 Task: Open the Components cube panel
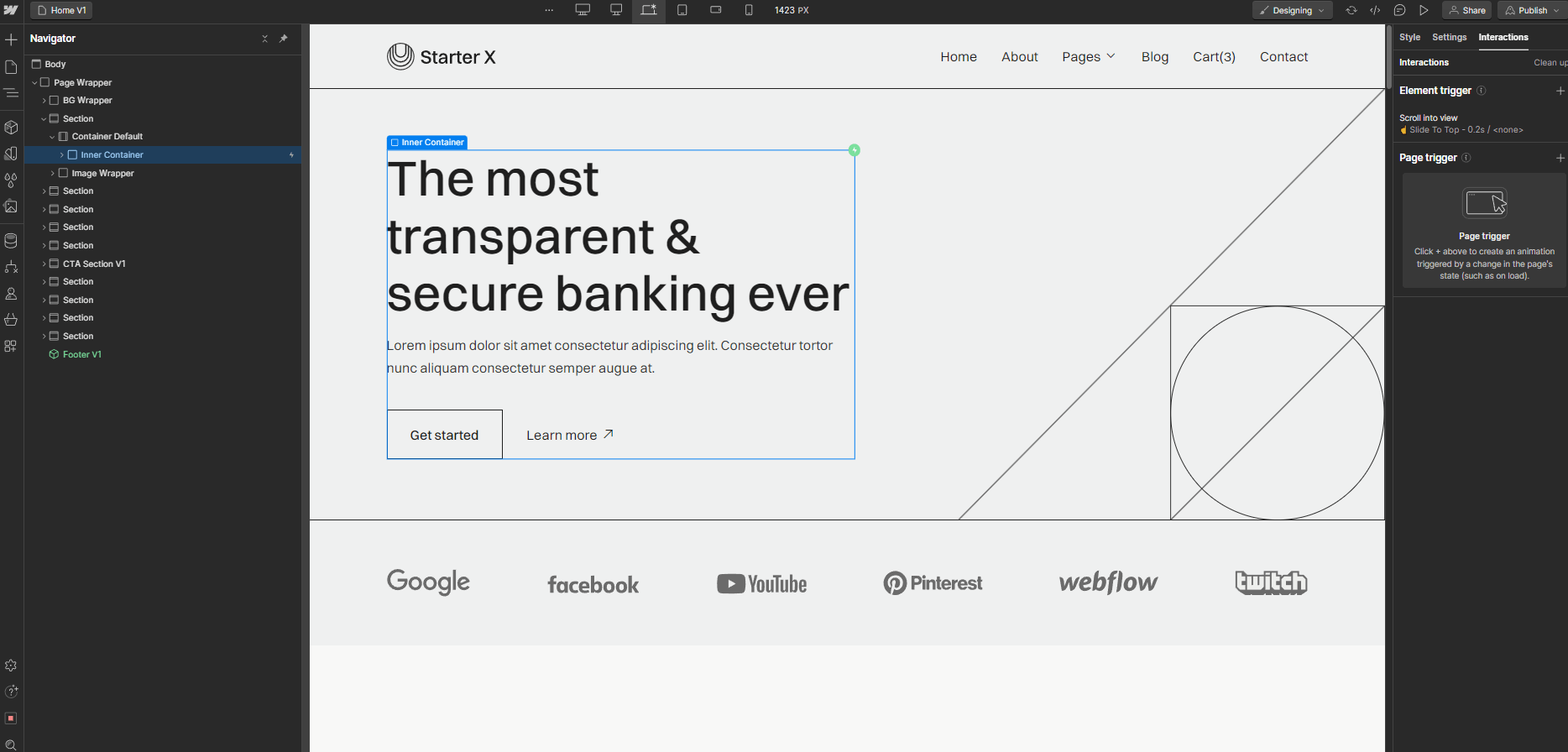(11, 128)
